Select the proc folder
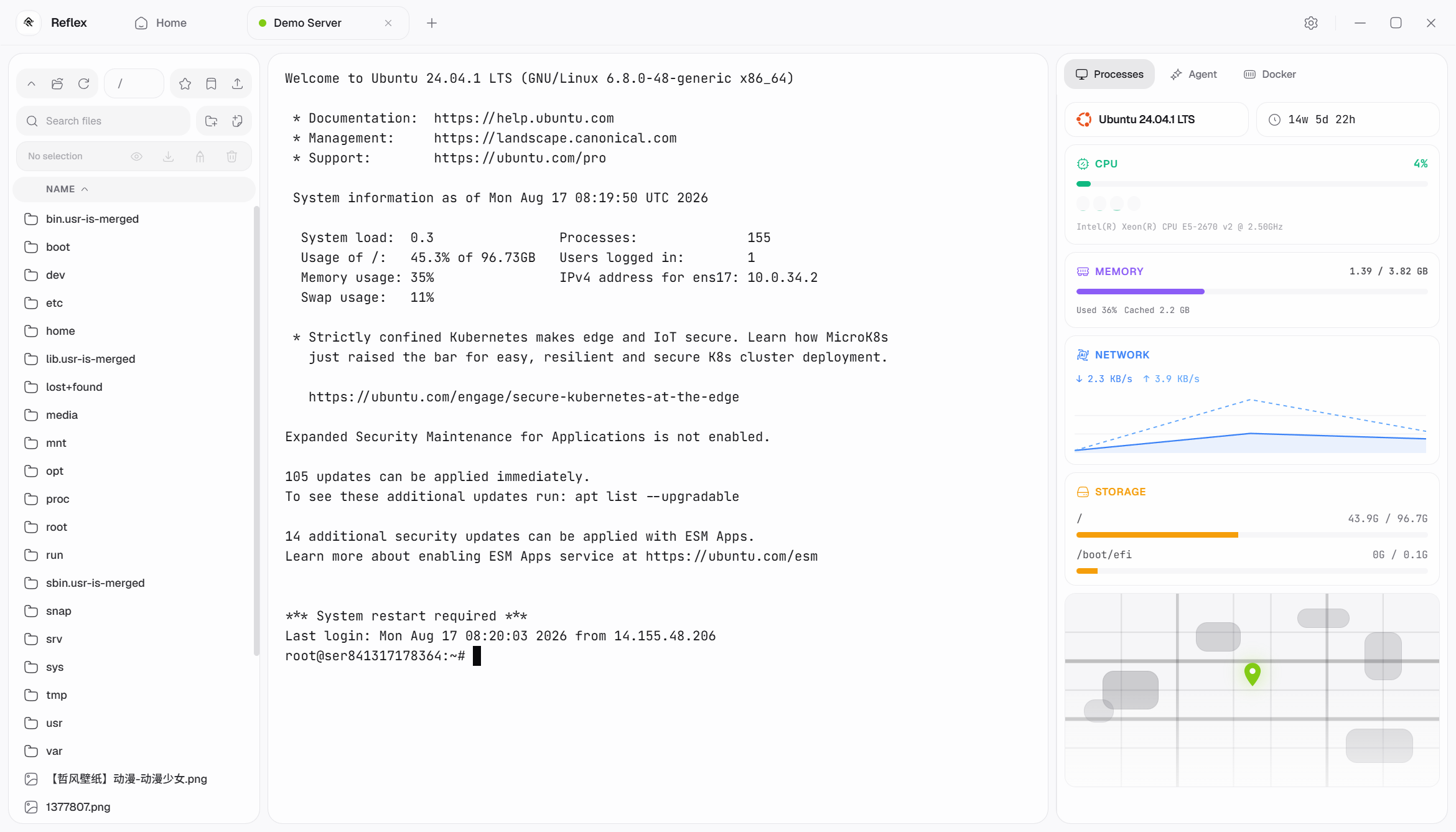Viewport: 1456px width, 832px height. (x=134, y=499)
